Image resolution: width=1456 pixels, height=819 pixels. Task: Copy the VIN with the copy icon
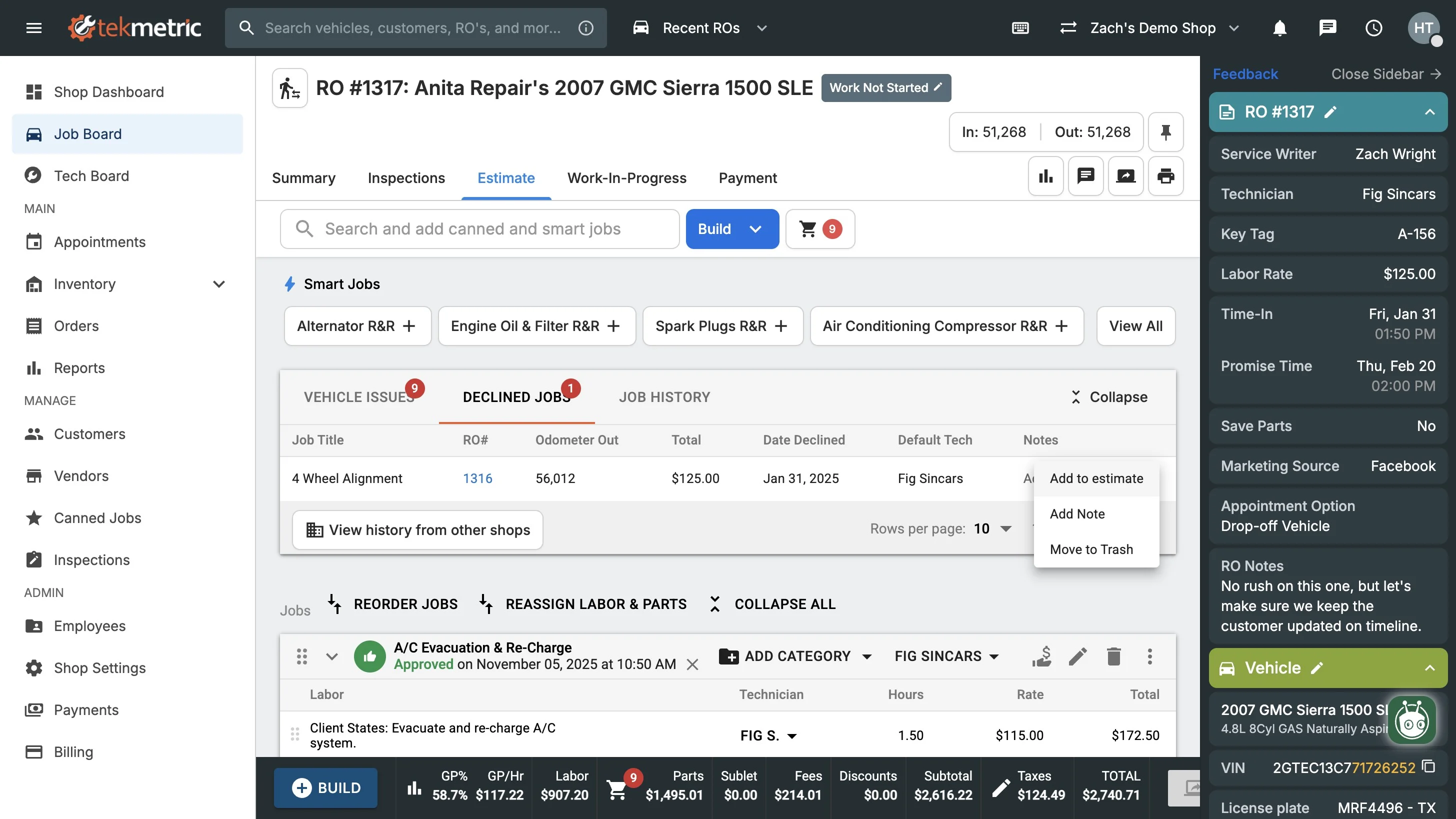pos(1429,766)
